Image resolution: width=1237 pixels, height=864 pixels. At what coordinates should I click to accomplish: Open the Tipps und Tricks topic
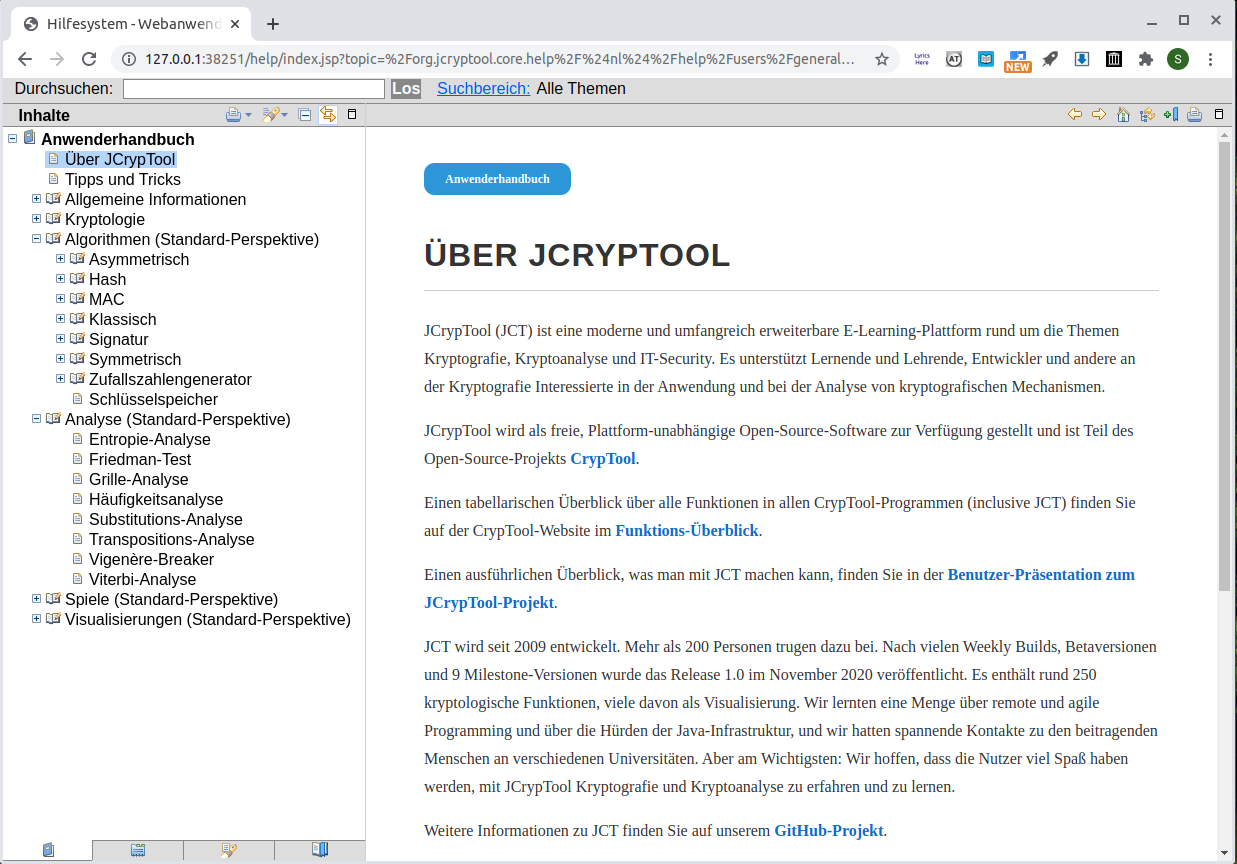(123, 180)
